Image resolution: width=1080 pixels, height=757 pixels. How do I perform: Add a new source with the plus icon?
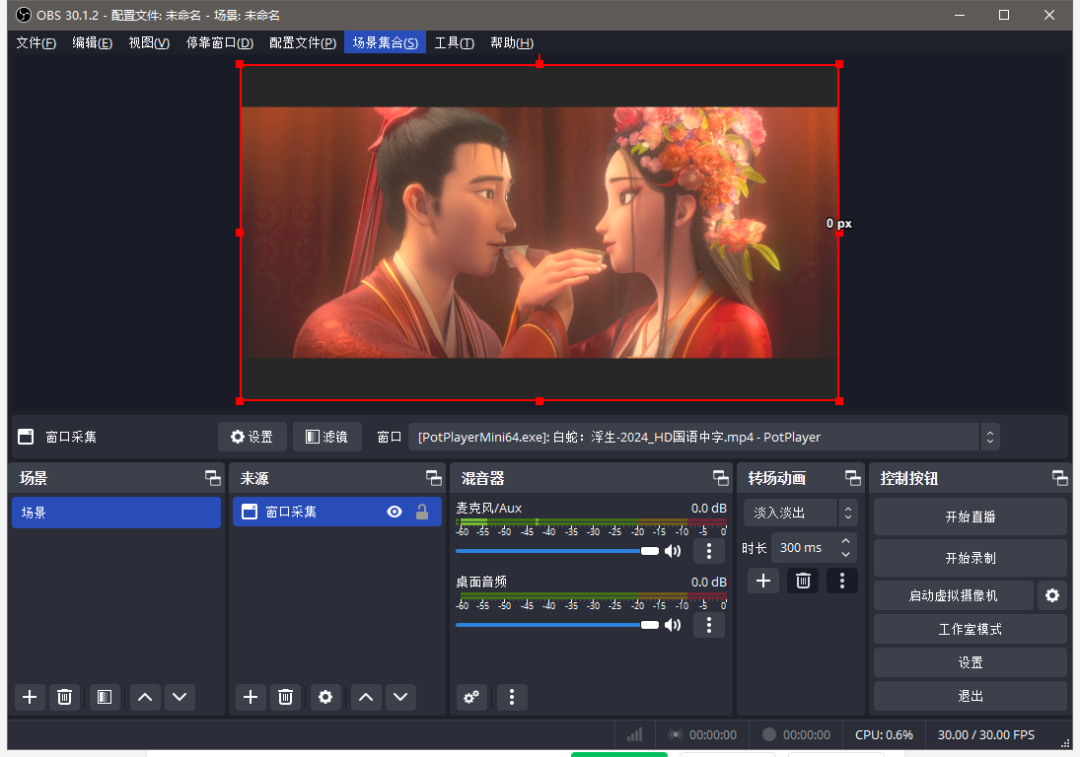[x=250, y=697]
